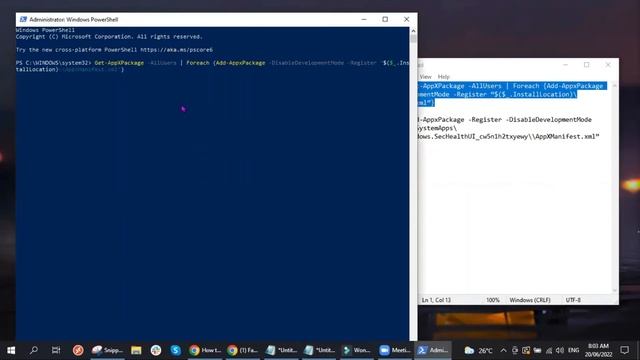640x360 pixels.
Task: Open File Explorer from the taskbar
Action: click(136, 350)
